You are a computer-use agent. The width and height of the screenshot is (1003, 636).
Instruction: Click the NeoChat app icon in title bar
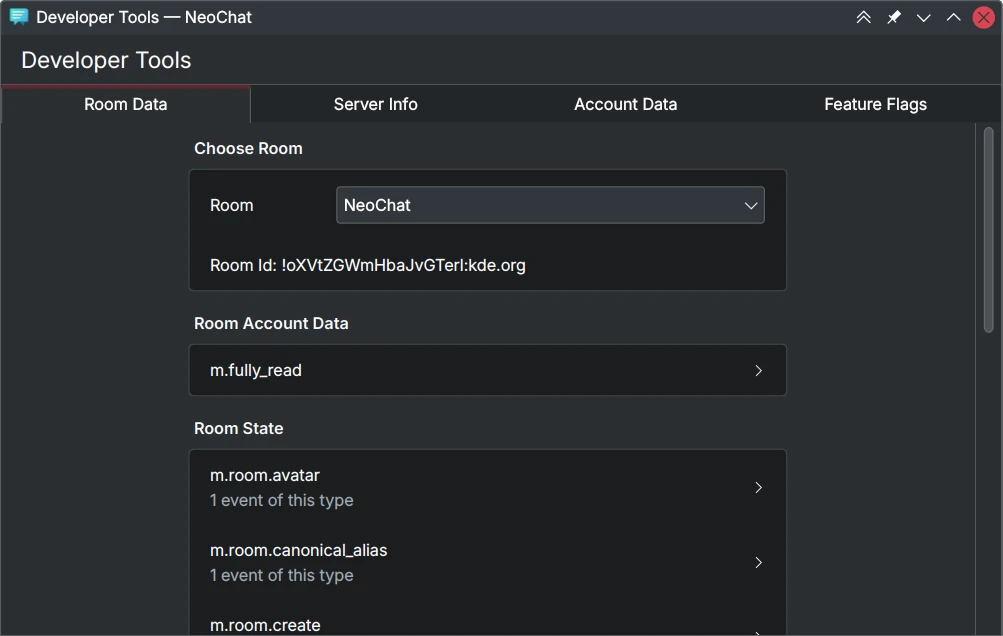pos(19,17)
